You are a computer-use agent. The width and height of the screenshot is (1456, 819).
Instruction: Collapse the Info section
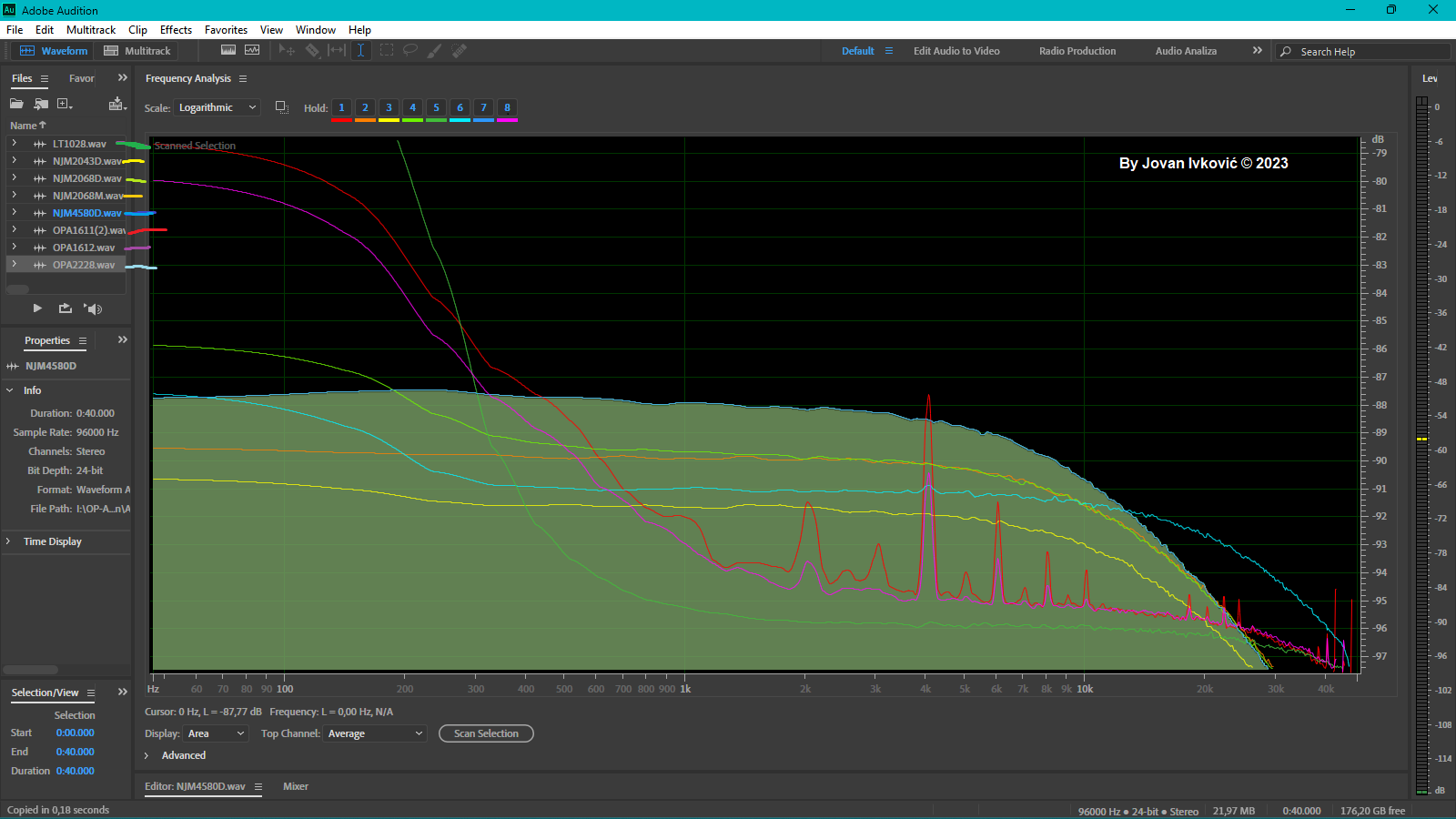pos(10,390)
